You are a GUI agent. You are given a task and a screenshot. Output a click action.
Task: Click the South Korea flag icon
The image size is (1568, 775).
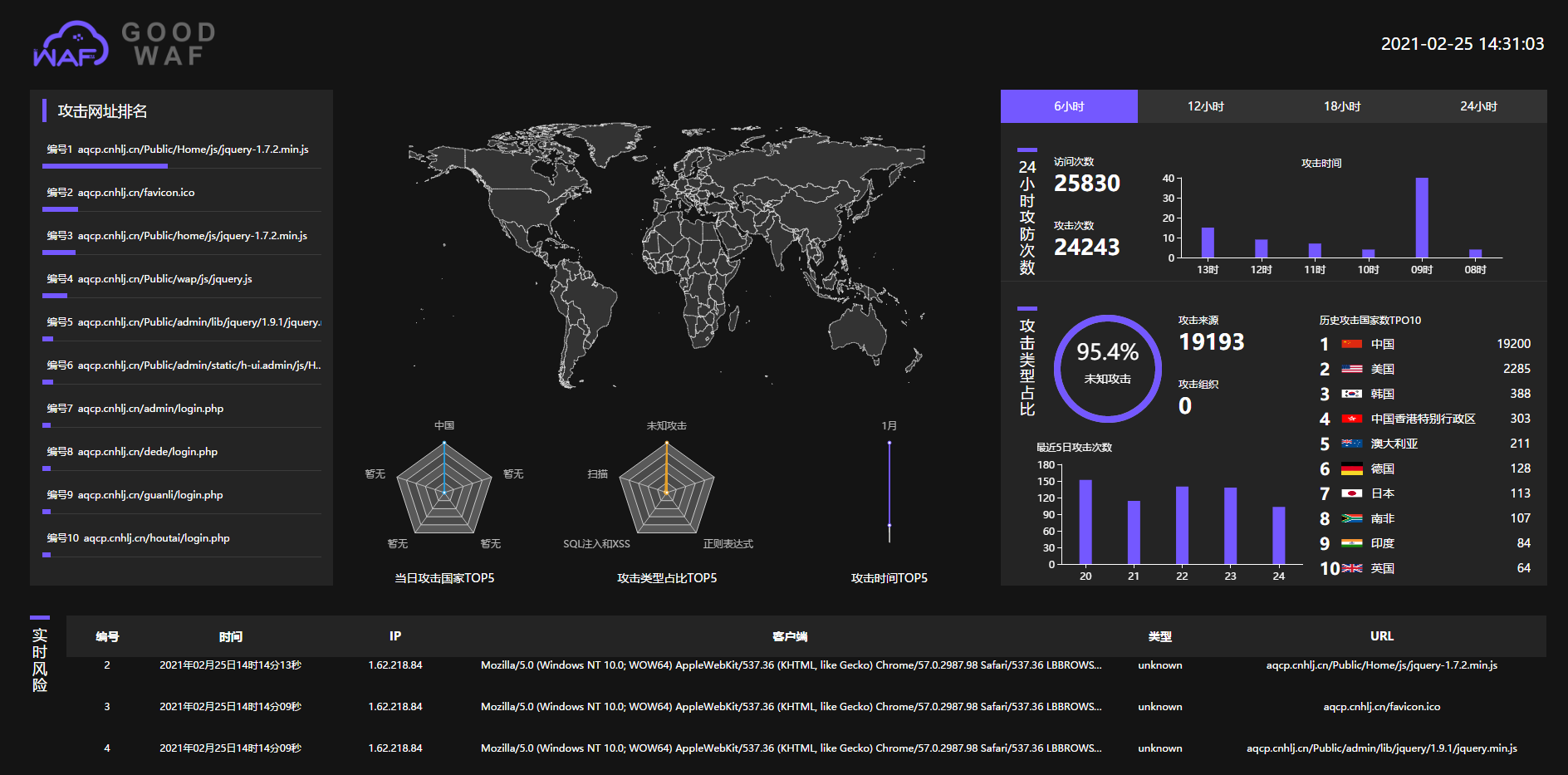pos(1351,394)
